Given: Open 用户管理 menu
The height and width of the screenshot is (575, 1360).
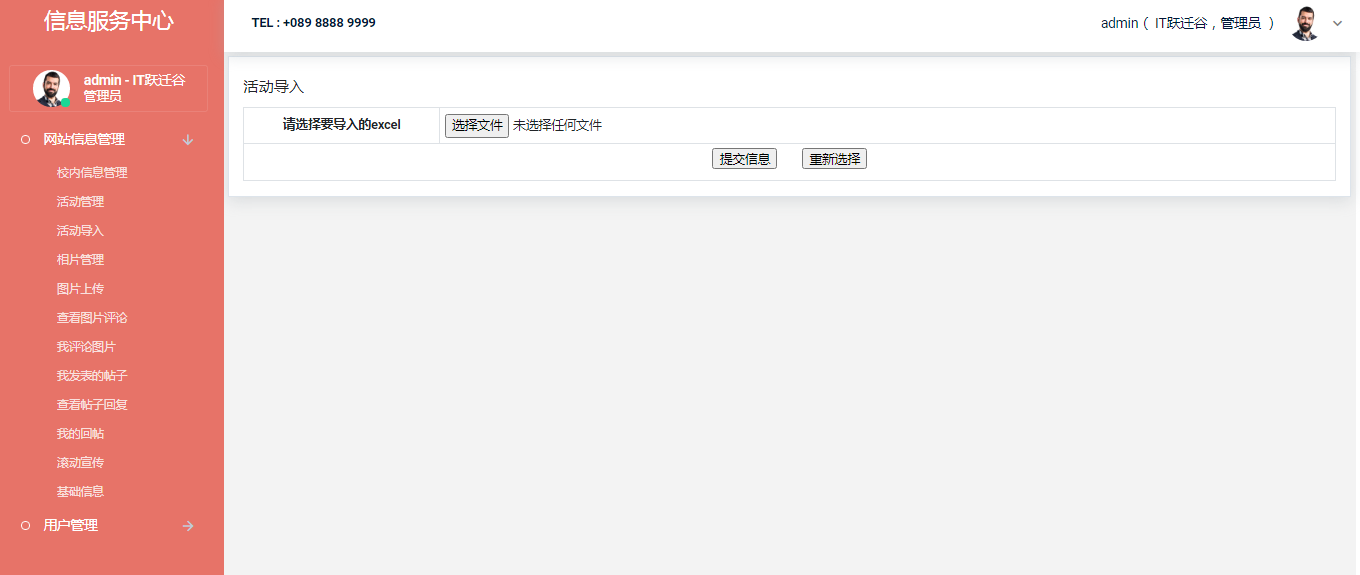Looking at the screenshot, I should [x=70, y=525].
